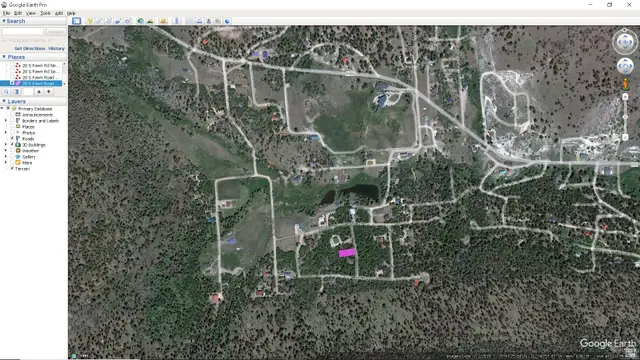The image size is (640, 360).
Task: Reset north with the N compass marker
Action: pyautogui.click(x=625, y=30)
